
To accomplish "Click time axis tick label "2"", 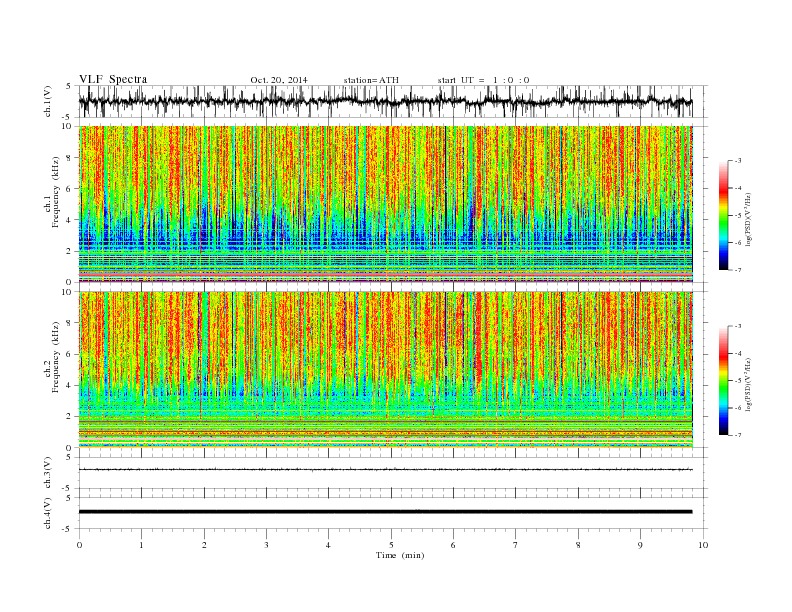I will (x=204, y=545).
